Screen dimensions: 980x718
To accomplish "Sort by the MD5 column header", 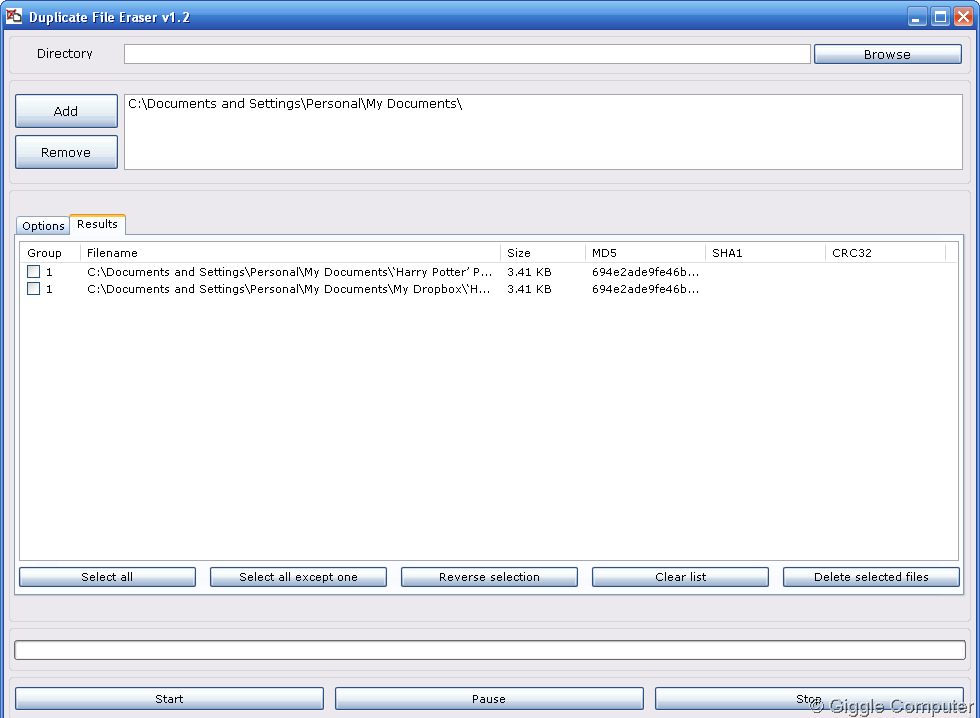I will pos(645,253).
